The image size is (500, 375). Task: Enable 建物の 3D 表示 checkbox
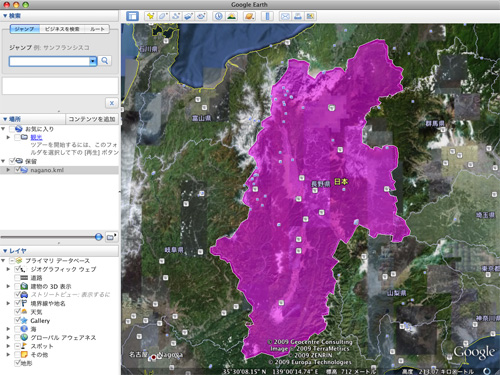(x=17, y=286)
